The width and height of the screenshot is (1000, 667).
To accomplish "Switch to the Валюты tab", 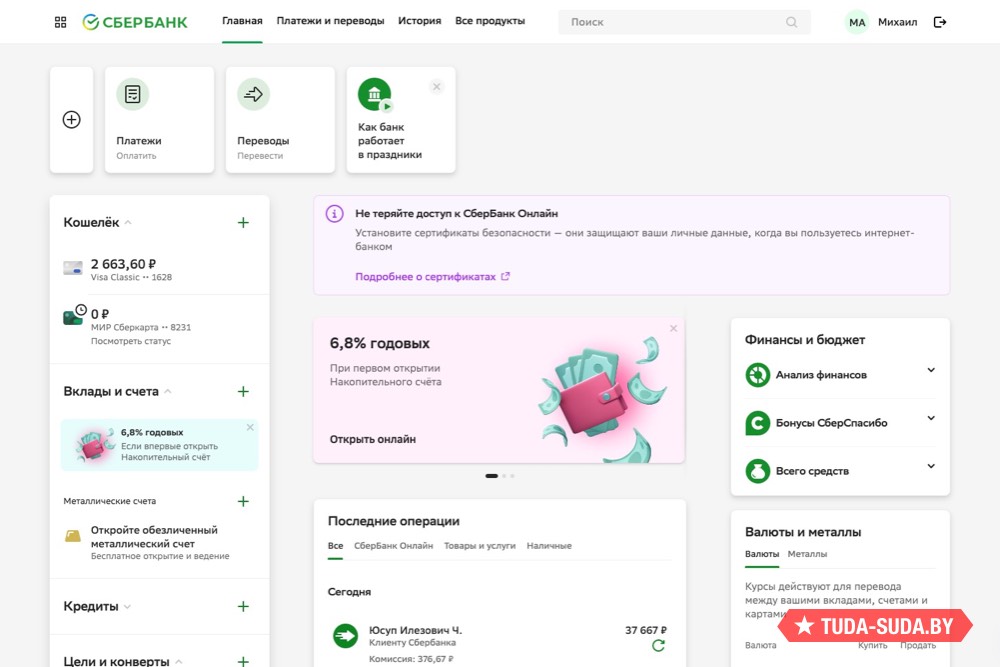I will point(761,554).
